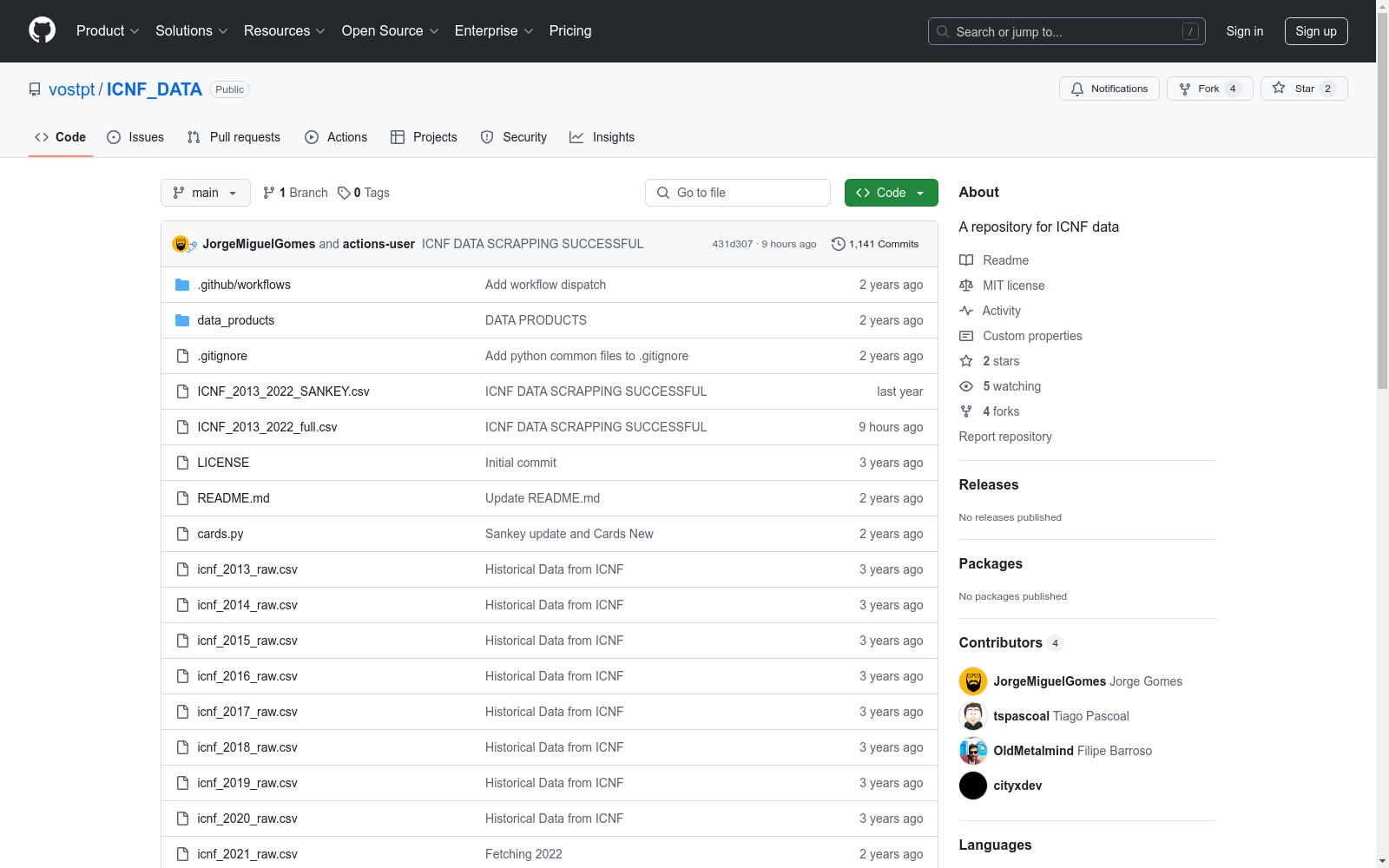Open the Releases heading link
This screenshot has width=1389, height=868.
click(x=989, y=484)
